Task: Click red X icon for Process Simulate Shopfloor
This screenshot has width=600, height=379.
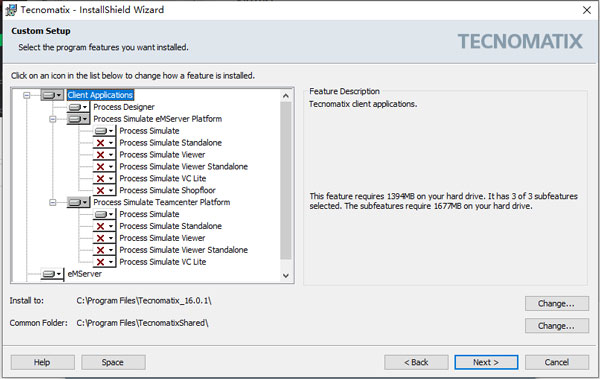Action: 104,190
